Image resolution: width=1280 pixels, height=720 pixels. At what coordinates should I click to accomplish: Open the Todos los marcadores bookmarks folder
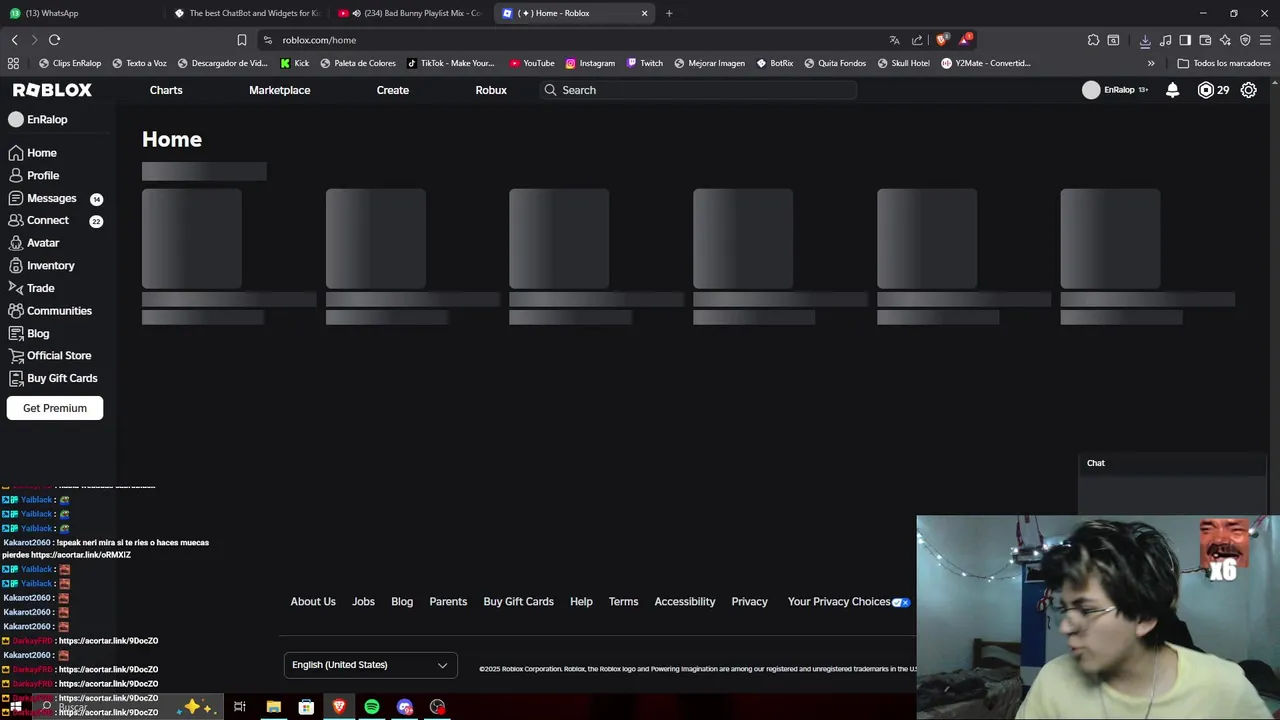(1224, 63)
